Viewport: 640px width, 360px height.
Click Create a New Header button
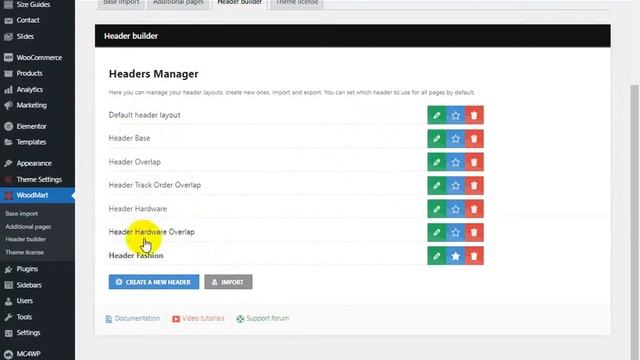pos(154,282)
